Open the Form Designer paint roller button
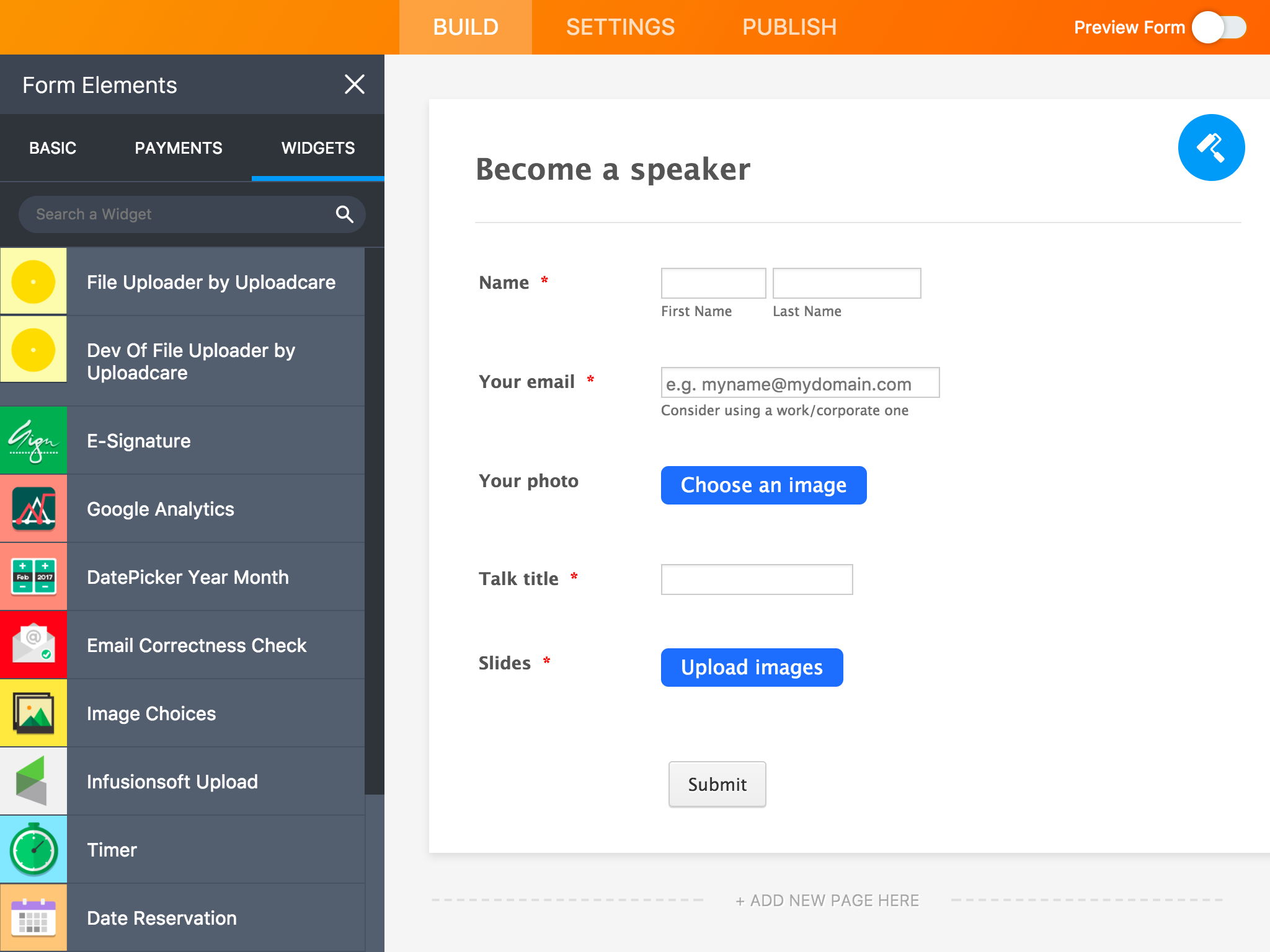The image size is (1270, 952). [1211, 148]
